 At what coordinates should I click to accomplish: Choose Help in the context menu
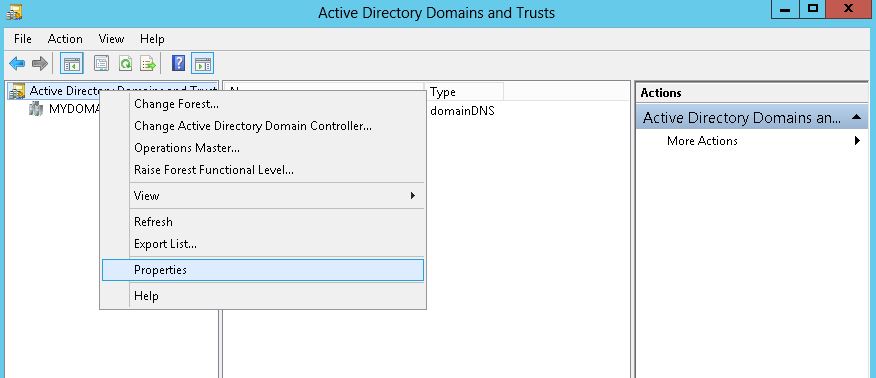point(263,296)
